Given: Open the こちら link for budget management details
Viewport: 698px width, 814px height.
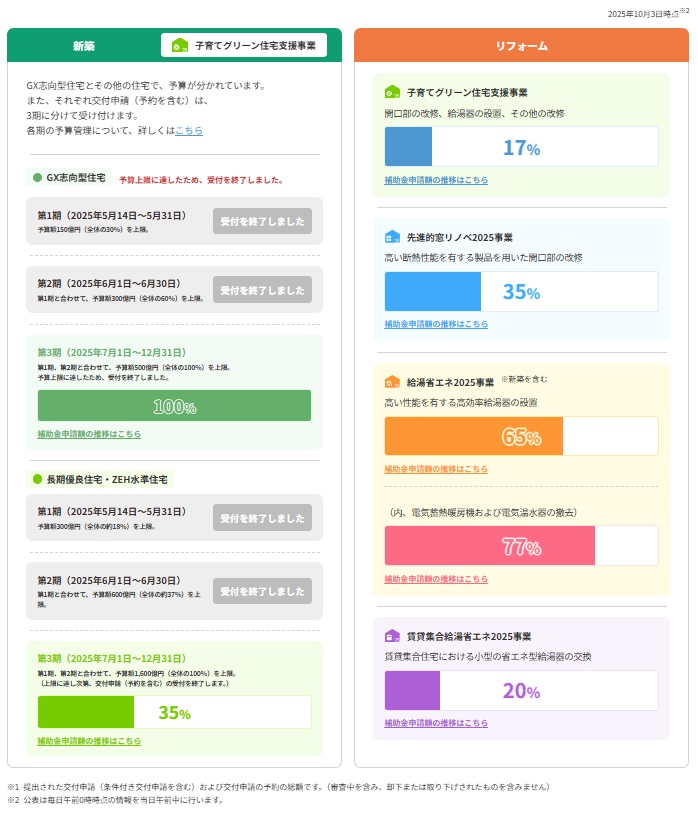Looking at the screenshot, I should pos(189,131).
